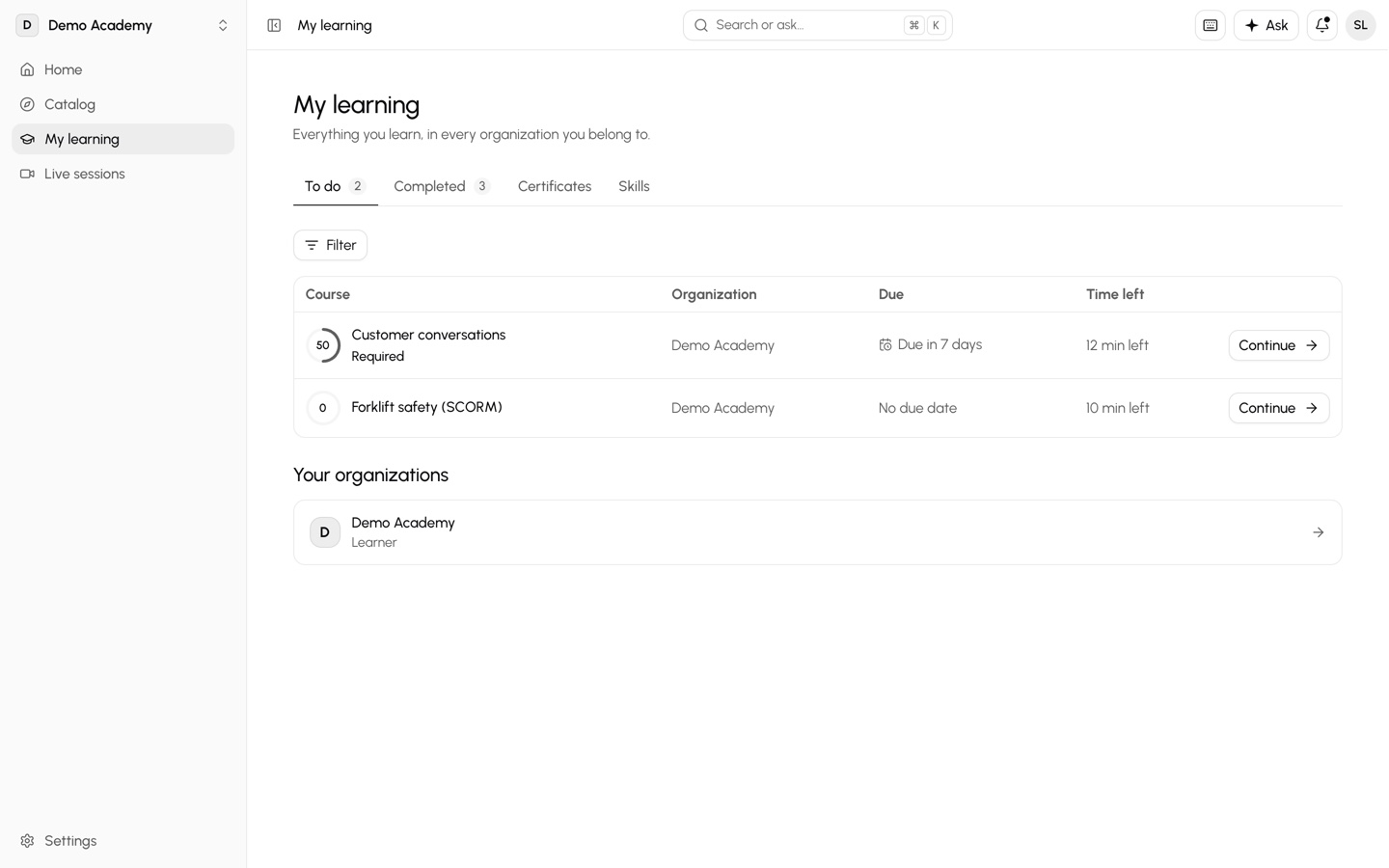
Task: Continue the Forklift safety (SCORM) course
Action: coord(1278,408)
